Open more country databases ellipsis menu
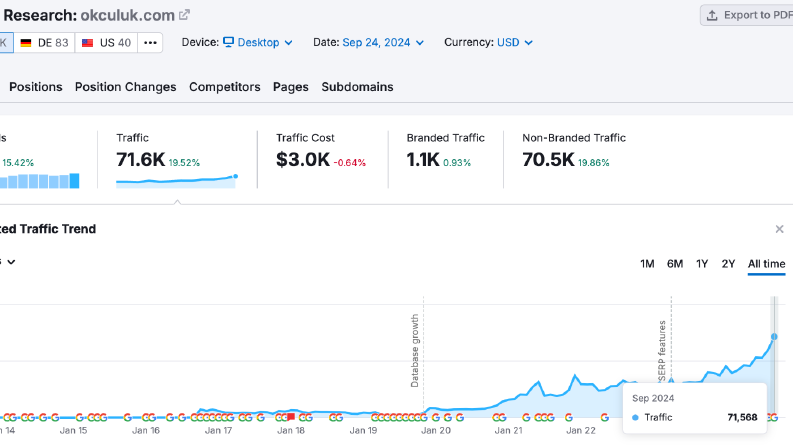 (x=150, y=42)
